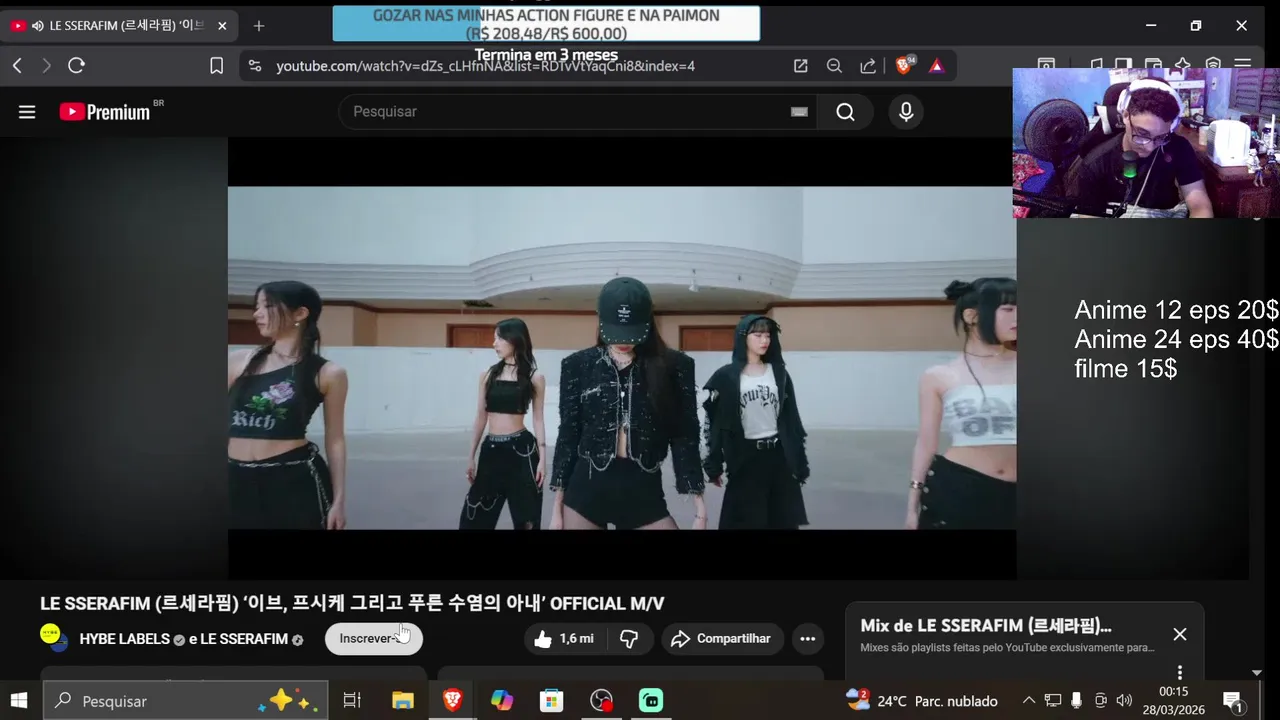The height and width of the screenshot is (720, 1280).
Task: Go back with the browser back arrow
Action: 17,66
